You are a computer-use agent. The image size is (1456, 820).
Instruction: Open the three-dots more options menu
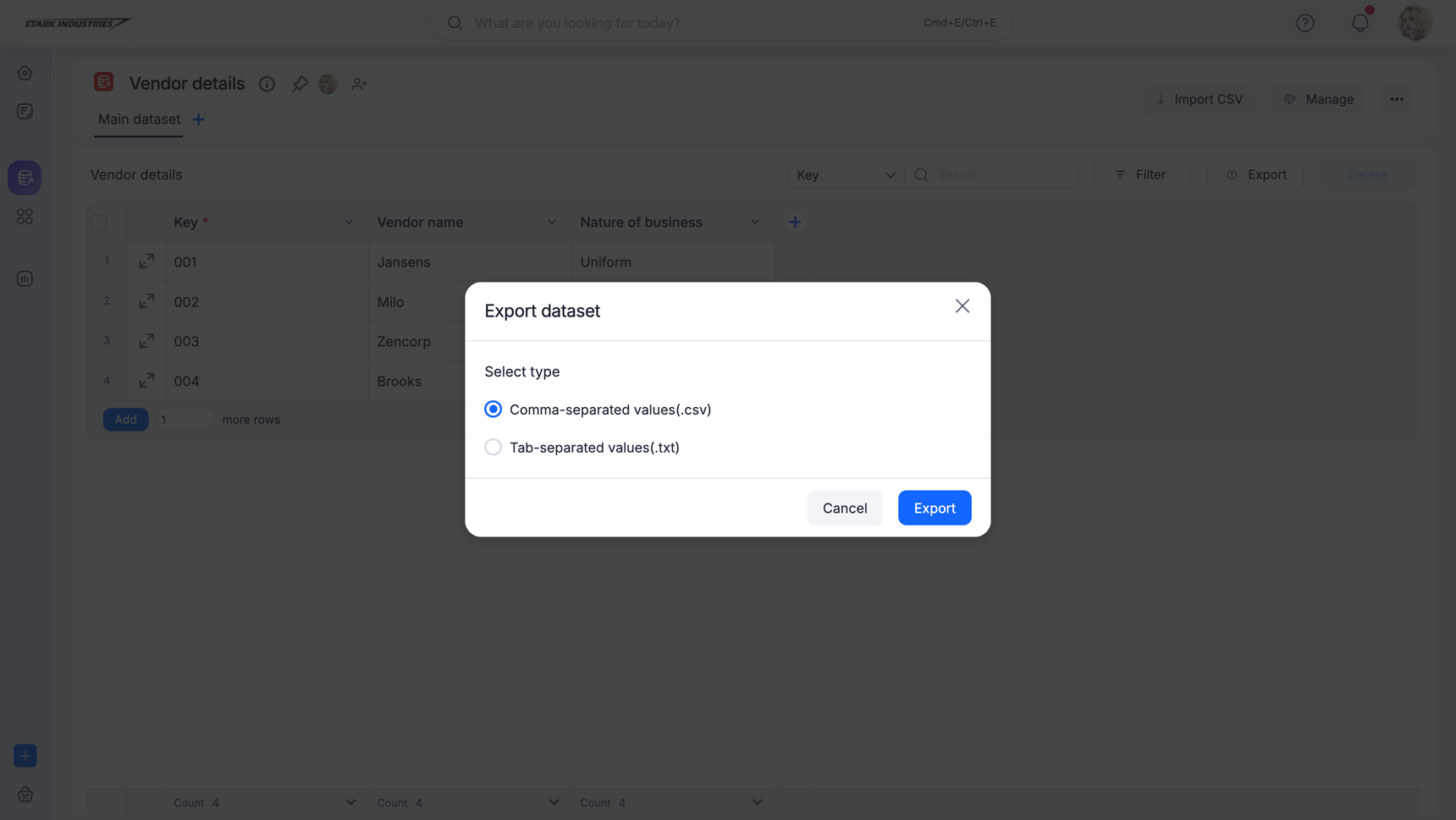[1396, 99]
